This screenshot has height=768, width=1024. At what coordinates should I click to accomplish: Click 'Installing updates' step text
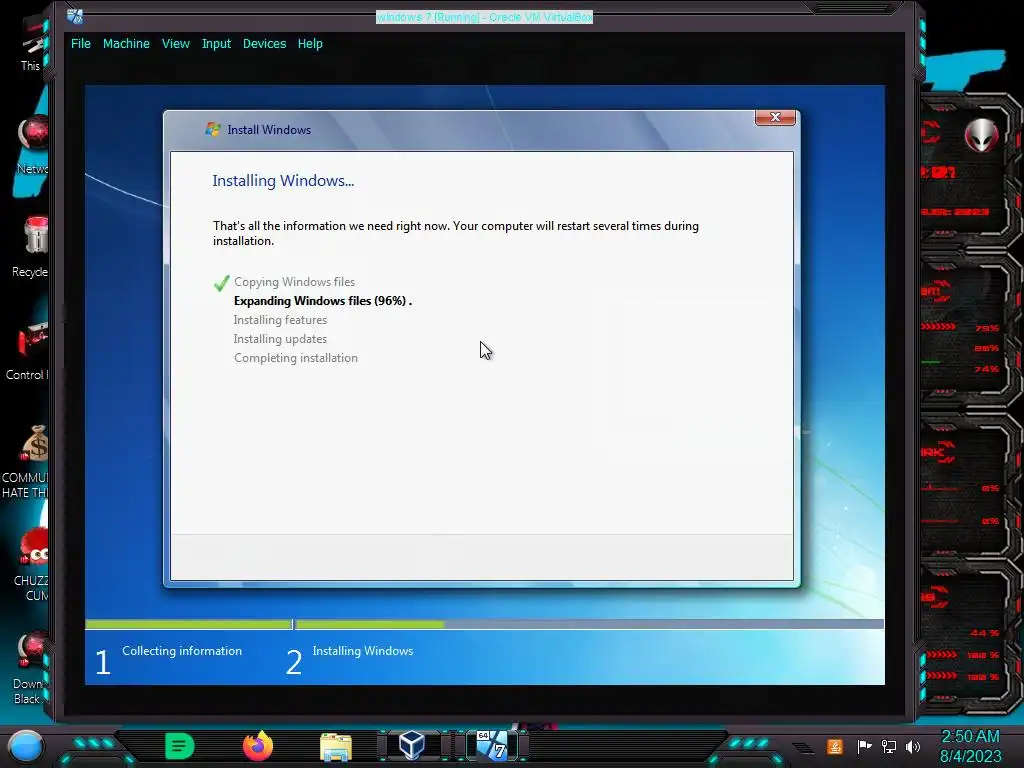280,339
